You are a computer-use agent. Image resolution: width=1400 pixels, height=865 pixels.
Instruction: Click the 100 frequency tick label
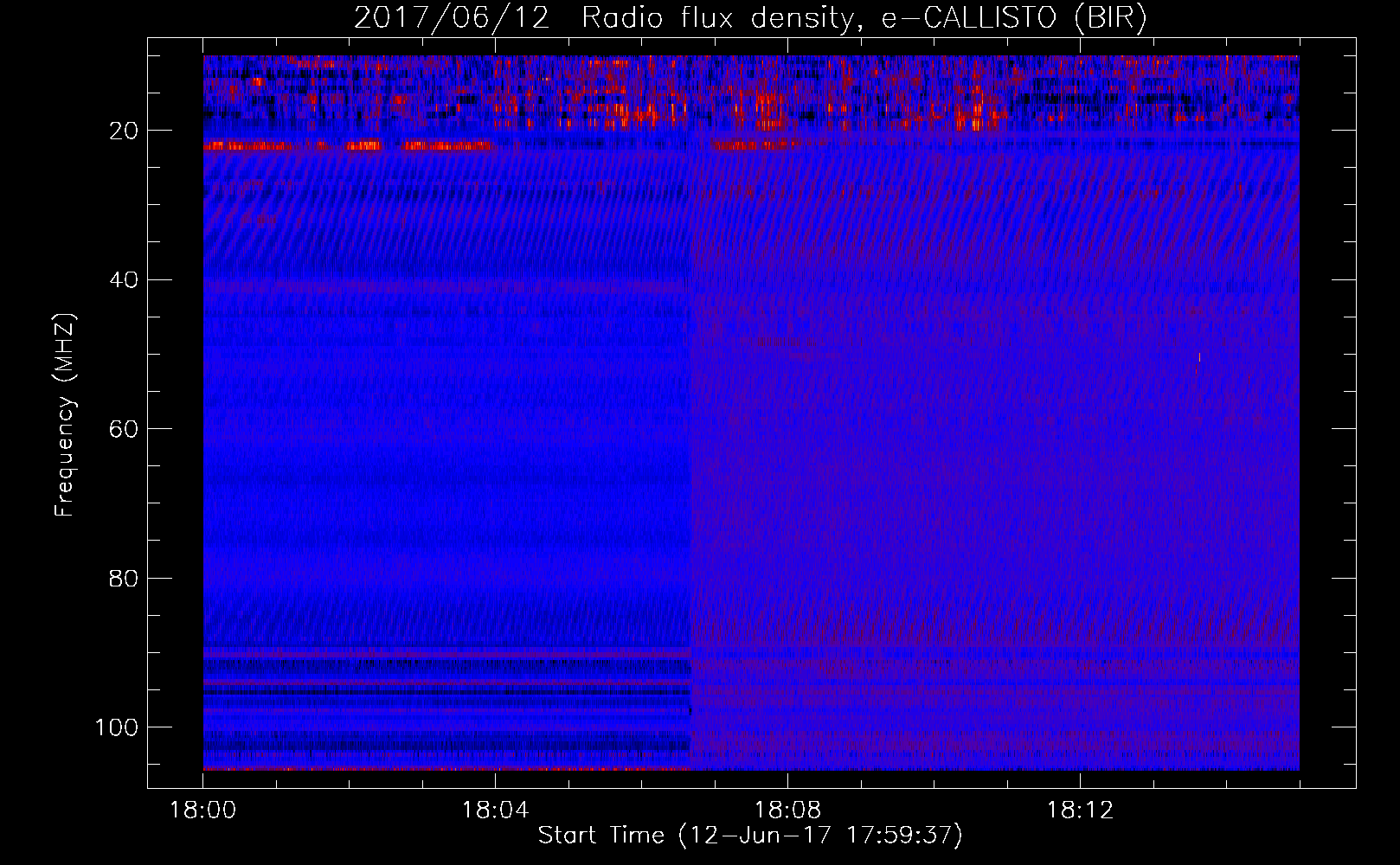(117, 727)
